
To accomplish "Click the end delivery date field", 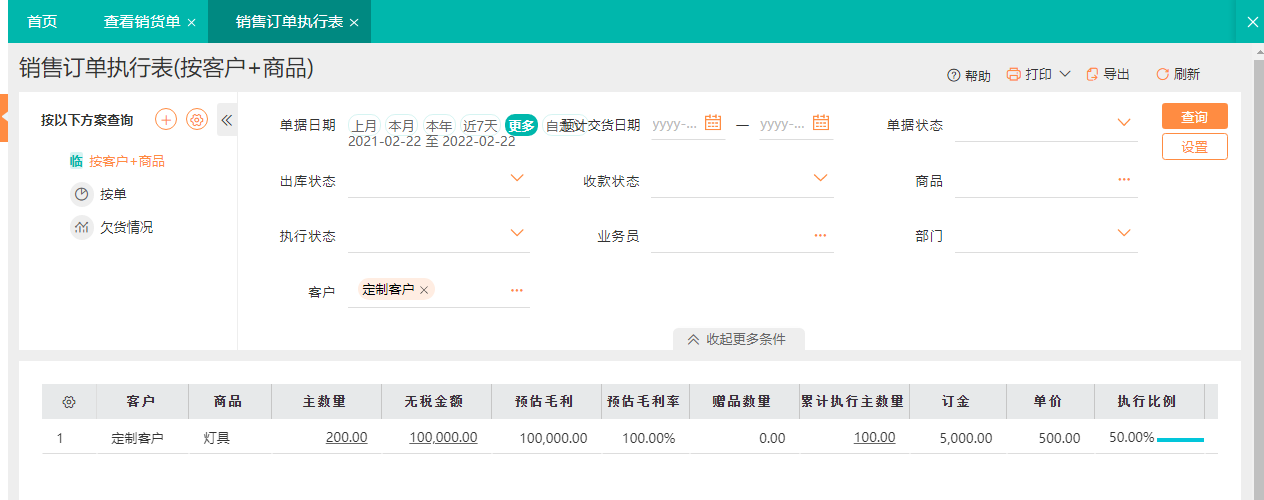I will pyautogui.click(x=796, y=124).
